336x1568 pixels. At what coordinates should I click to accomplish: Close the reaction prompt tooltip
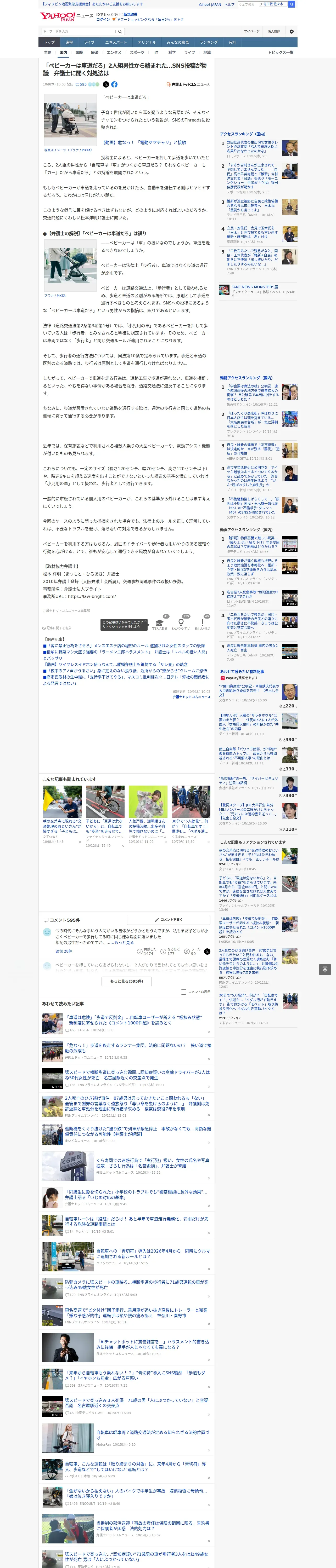[x=145, y=621]
